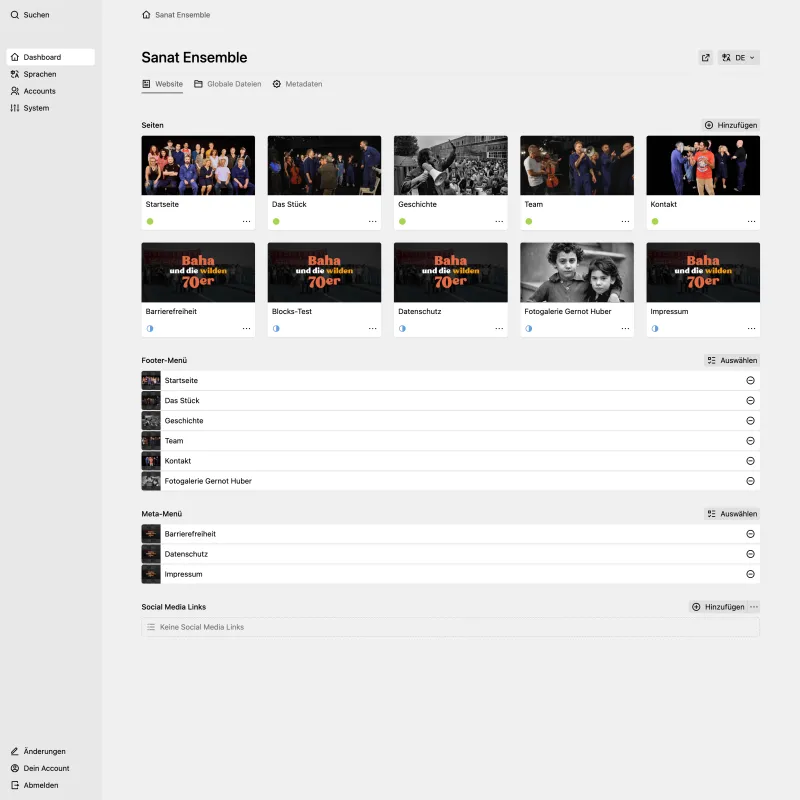The width and height of the screenshot is (800, 800).
Task: Click Hinzufügen to add a new page
Action: (x=732, y=125)
